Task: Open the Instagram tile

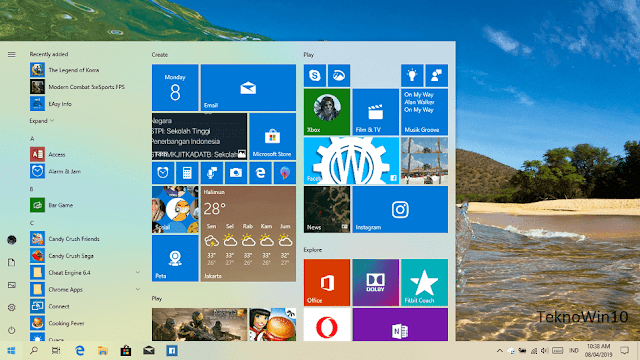Action: coord(400,210)
